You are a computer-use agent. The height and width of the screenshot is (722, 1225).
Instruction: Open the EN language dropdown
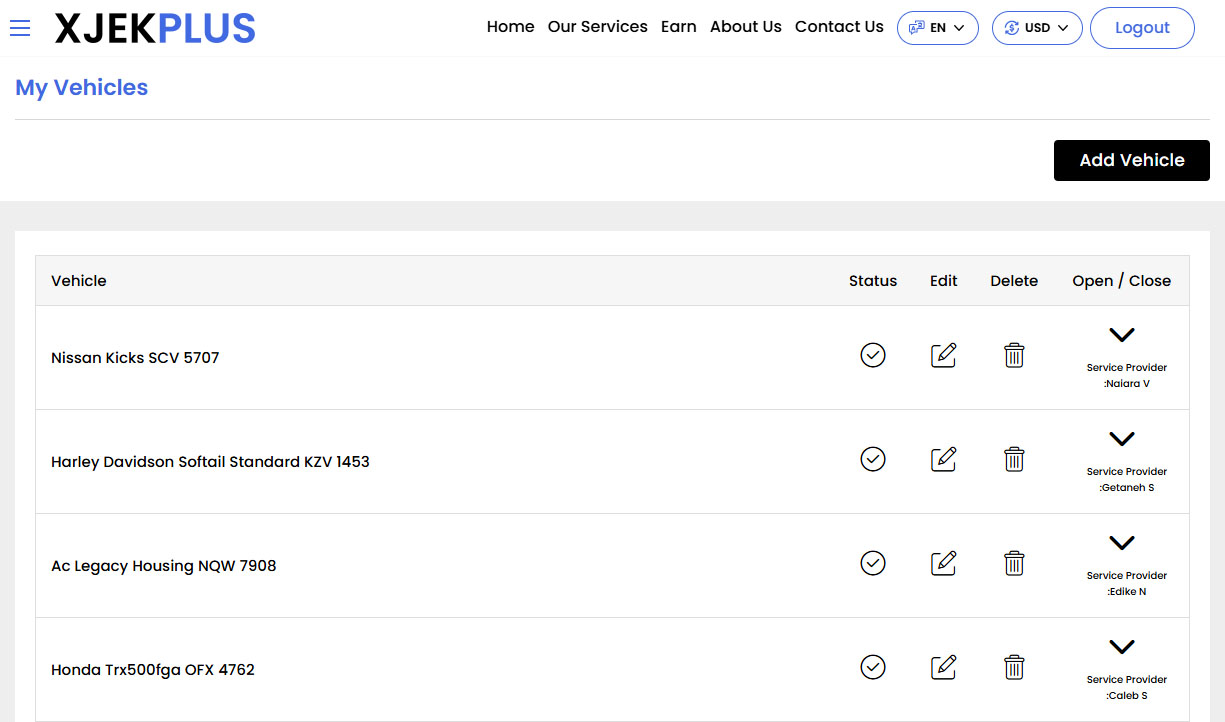[937, 28]
